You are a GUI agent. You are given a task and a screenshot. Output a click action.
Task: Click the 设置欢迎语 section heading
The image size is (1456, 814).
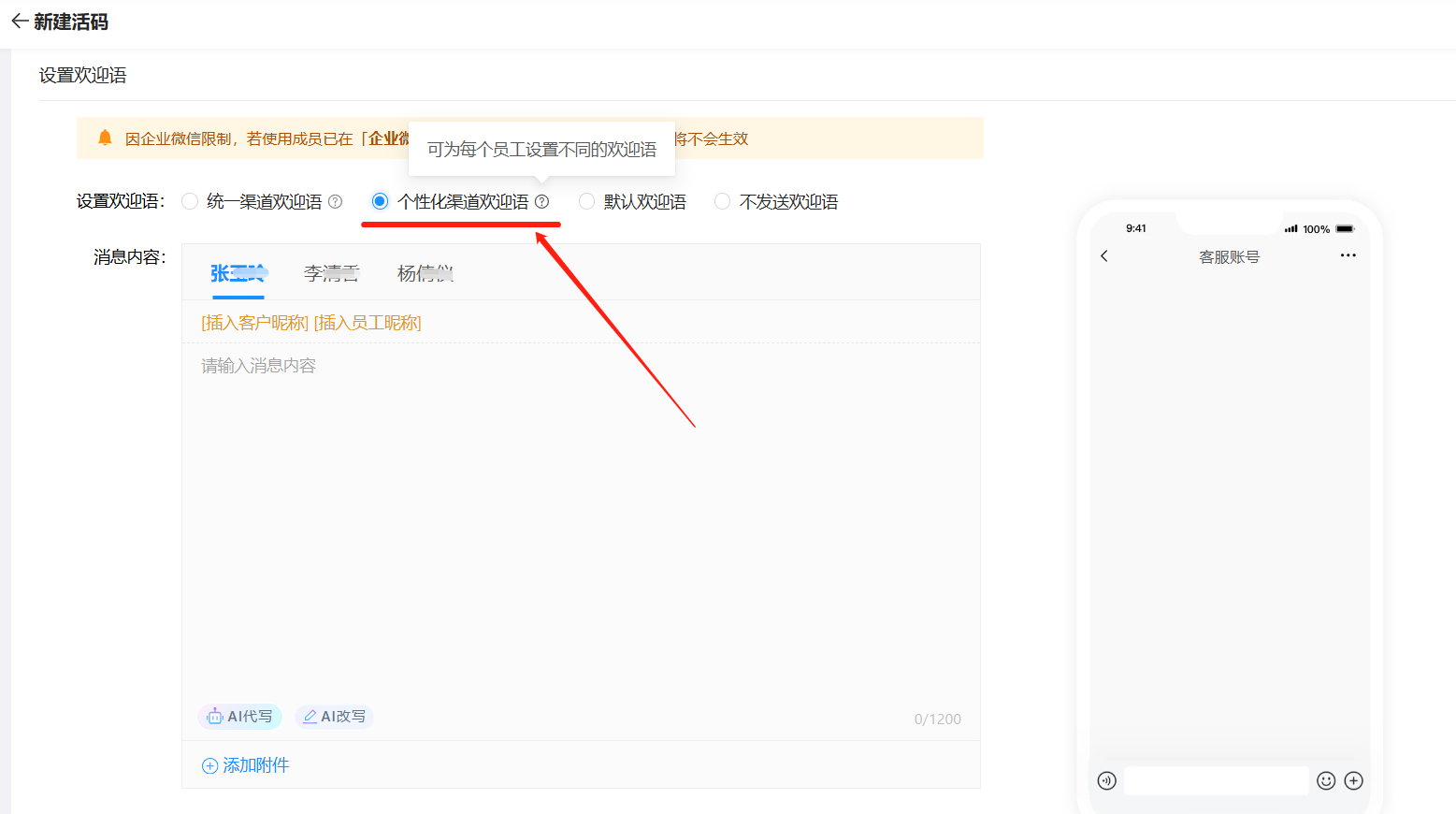pyautogui.click(x=83, y=75)
